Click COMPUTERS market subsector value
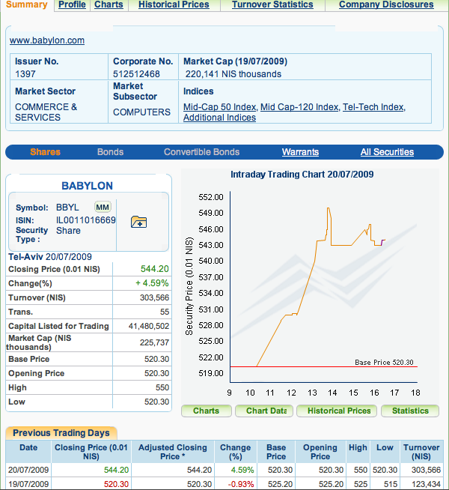This screenshot has width=449, height=490. [142, 112]
